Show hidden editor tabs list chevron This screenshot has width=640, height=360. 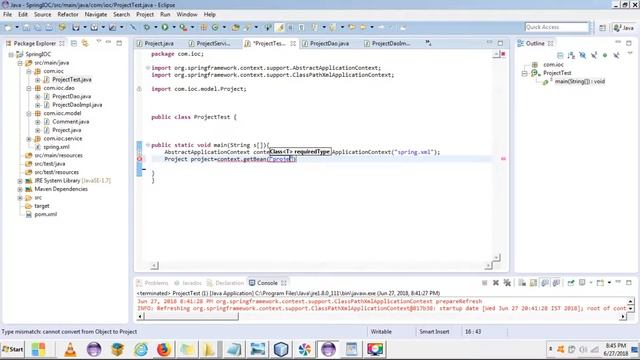[428, 42]
